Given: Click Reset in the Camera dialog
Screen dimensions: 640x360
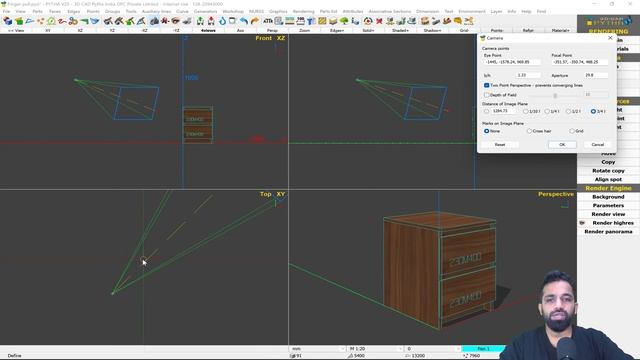Looking at the screenshot, I should click(500, 144).
